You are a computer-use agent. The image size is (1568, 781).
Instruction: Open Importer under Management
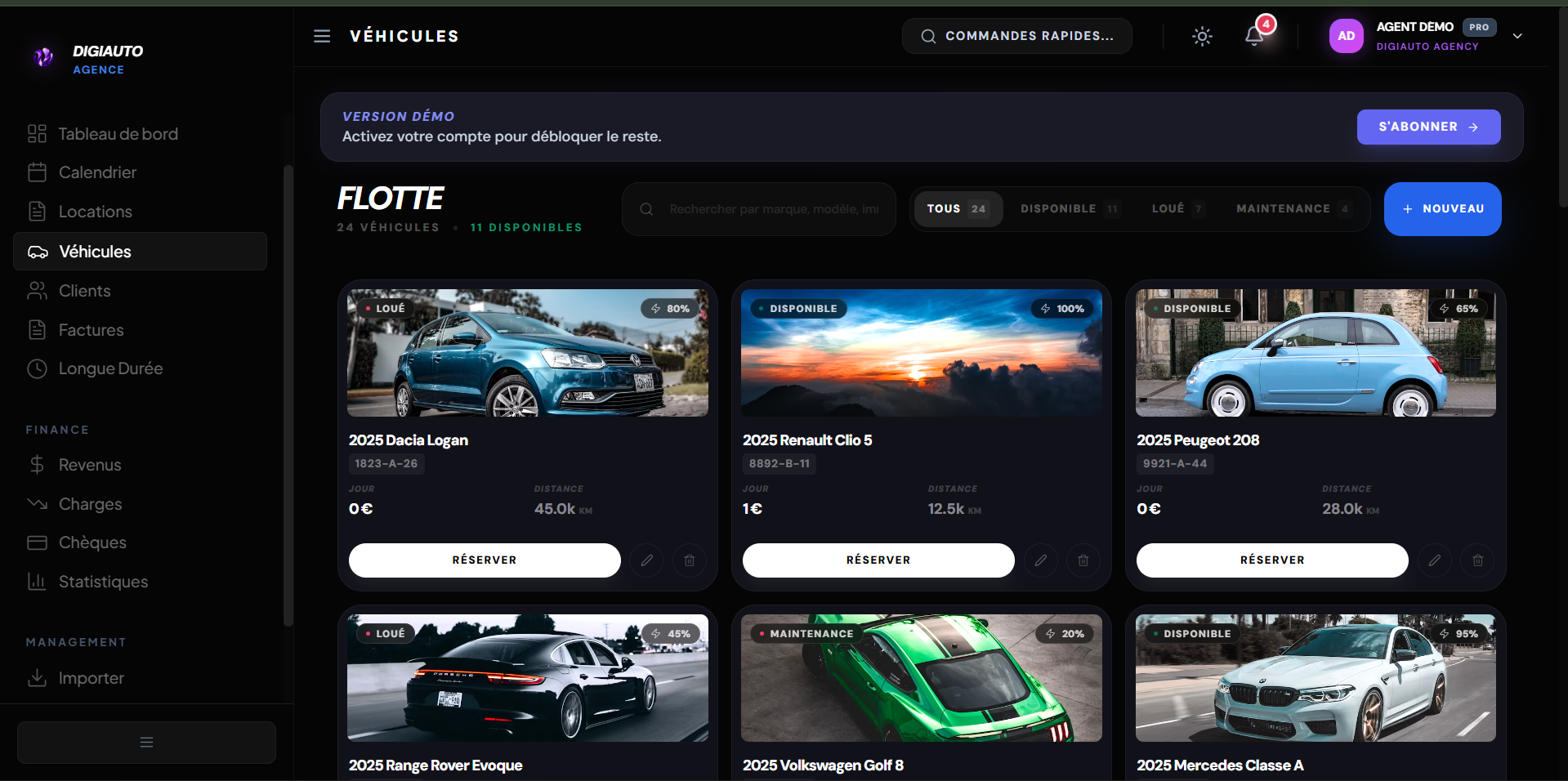coord(140,678)
